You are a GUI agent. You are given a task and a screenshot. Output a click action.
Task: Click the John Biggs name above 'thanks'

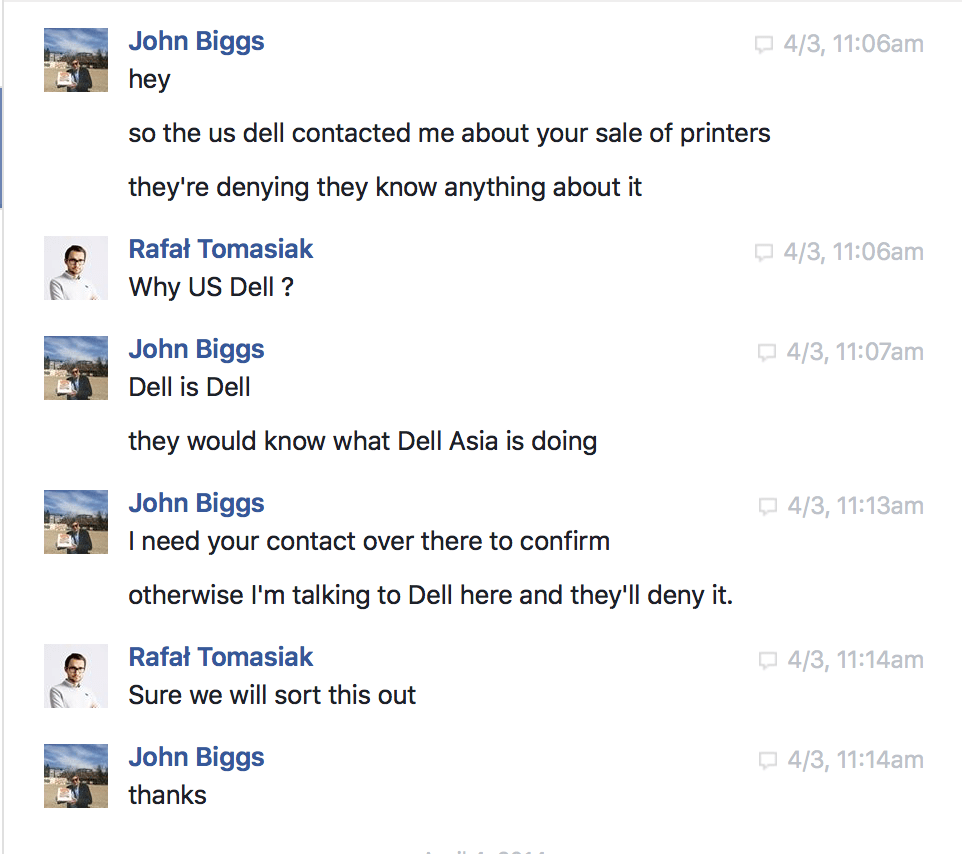coord(196,758)
